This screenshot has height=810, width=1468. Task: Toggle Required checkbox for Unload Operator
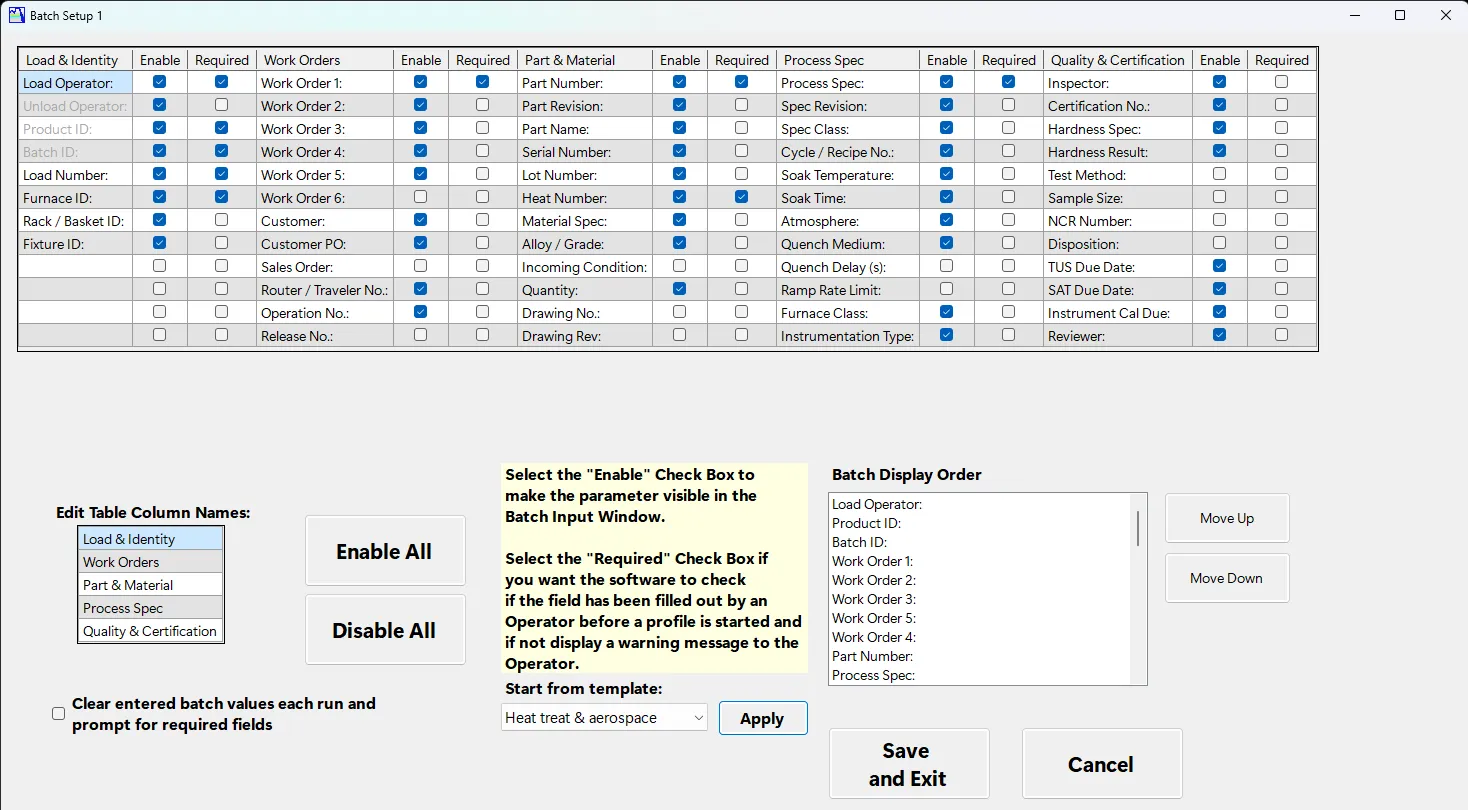[221, 105]
